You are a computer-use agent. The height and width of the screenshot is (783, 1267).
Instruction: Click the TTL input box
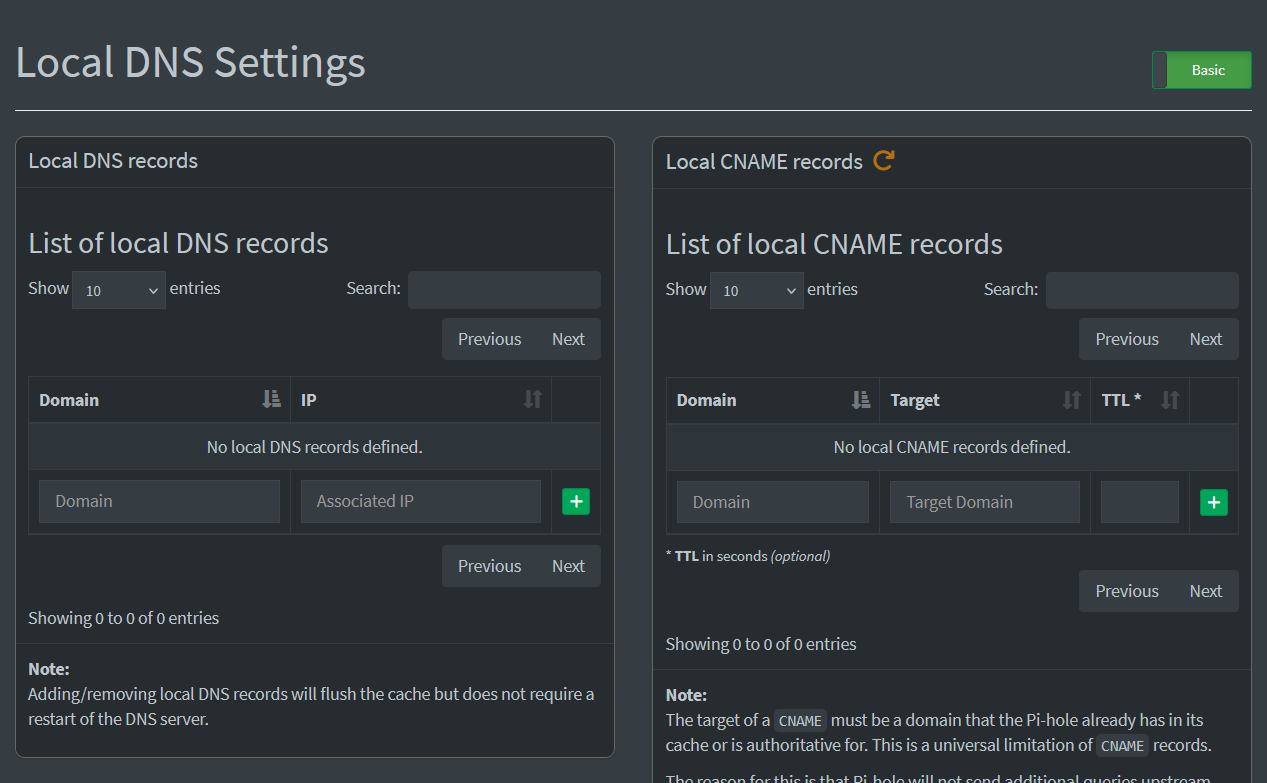click(x=1140, y=502)
